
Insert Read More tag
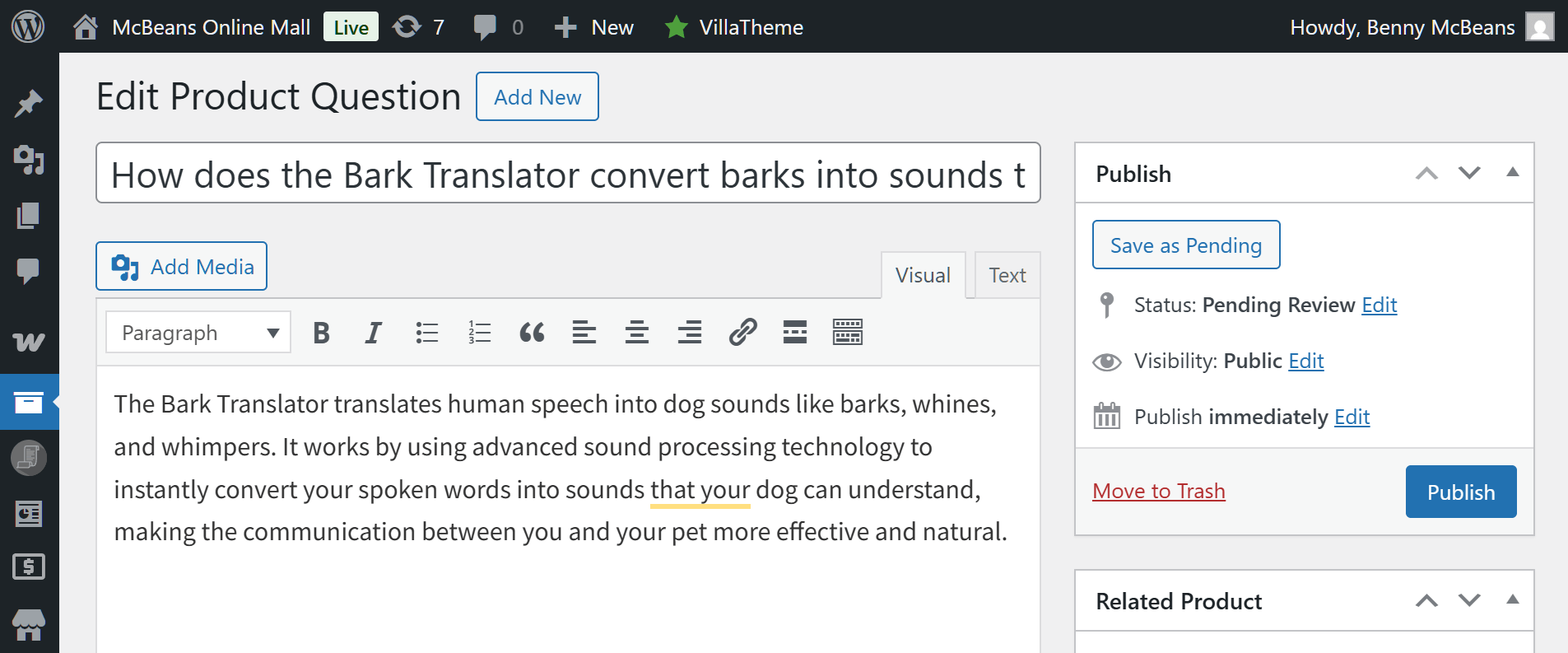coord(795,333)
